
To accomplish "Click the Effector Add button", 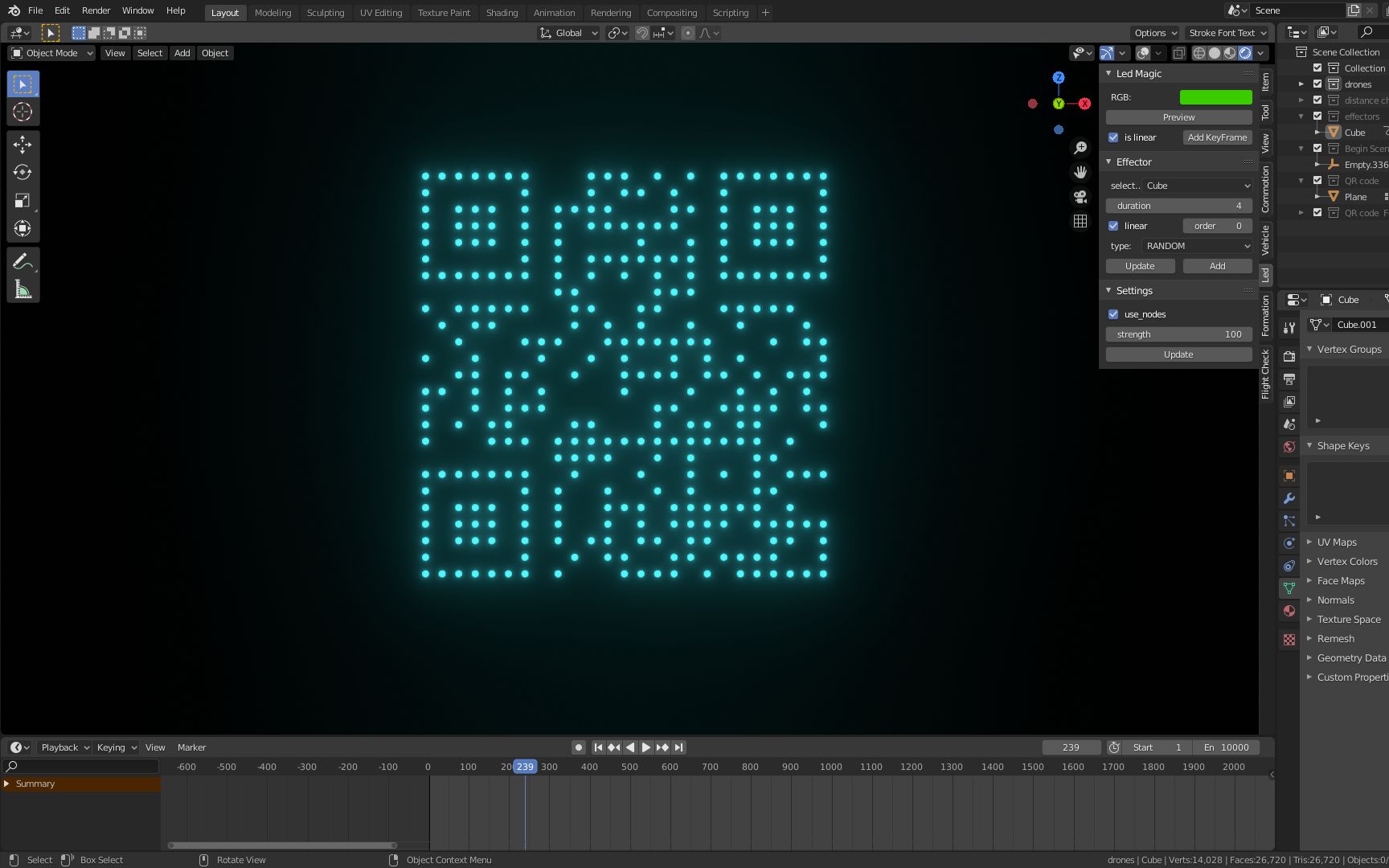I will (1217, 266).
